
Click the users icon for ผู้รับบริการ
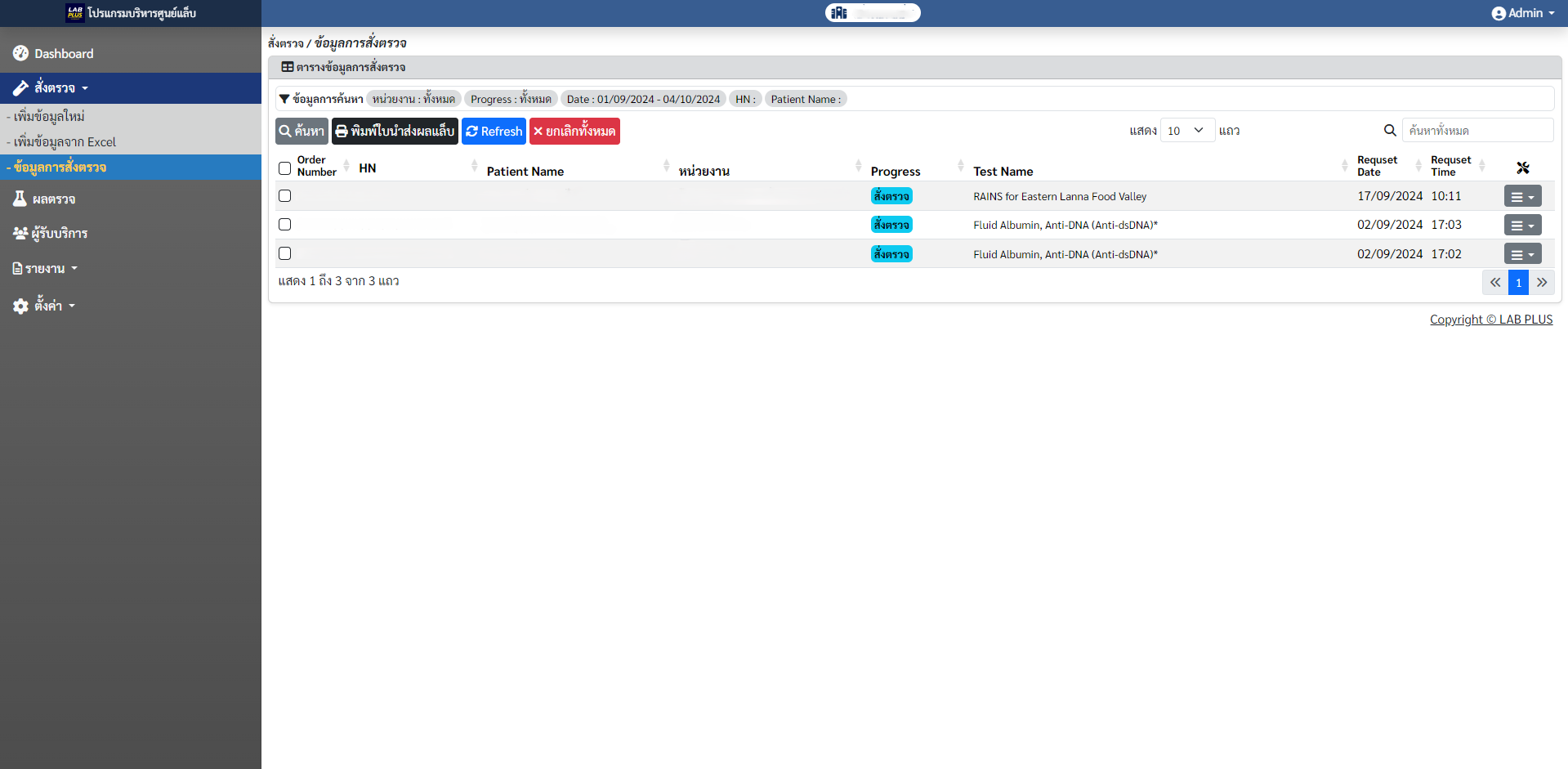point(20,234)
